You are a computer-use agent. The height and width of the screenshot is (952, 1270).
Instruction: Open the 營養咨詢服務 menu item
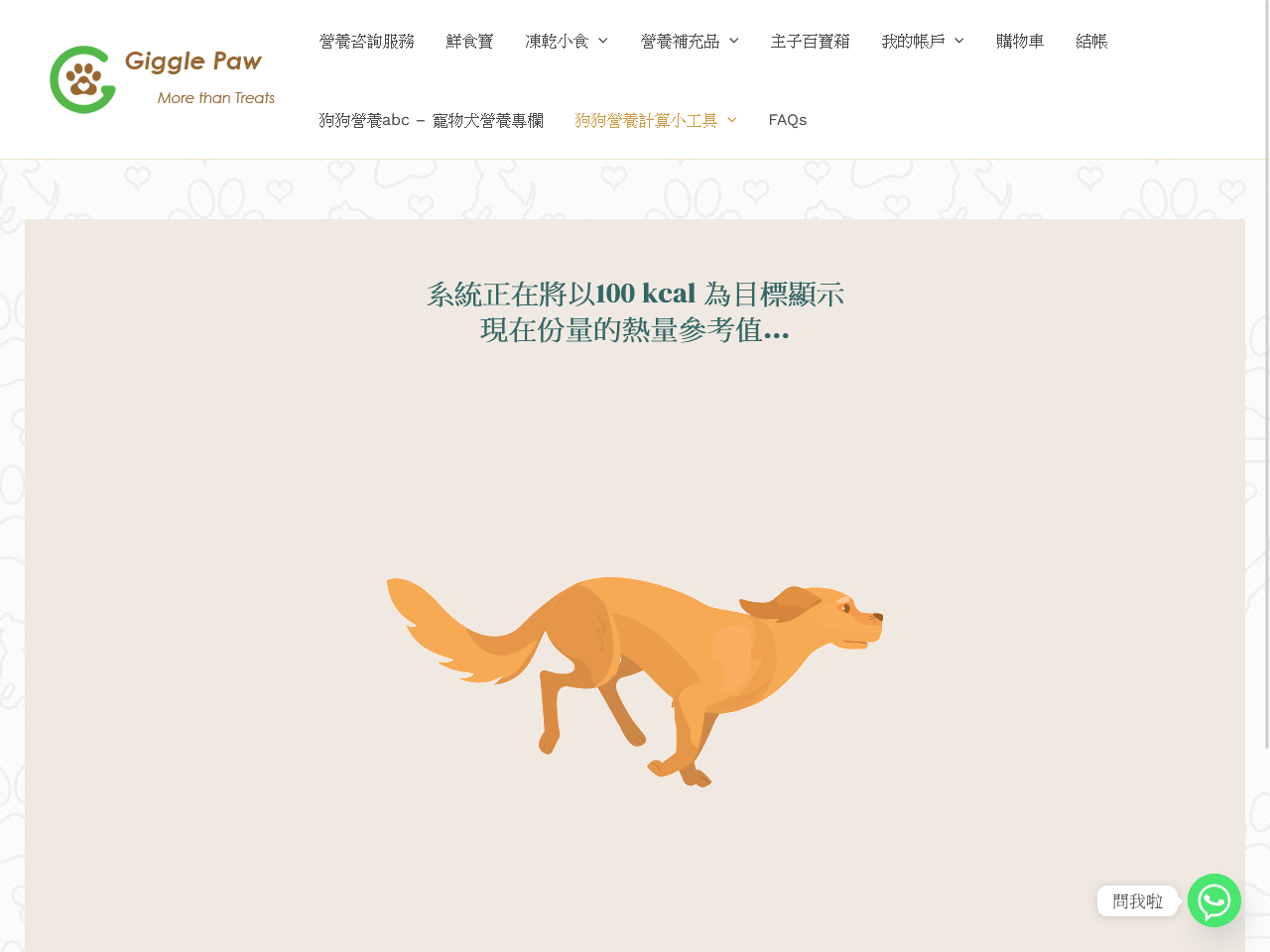[x=367, y=41]
